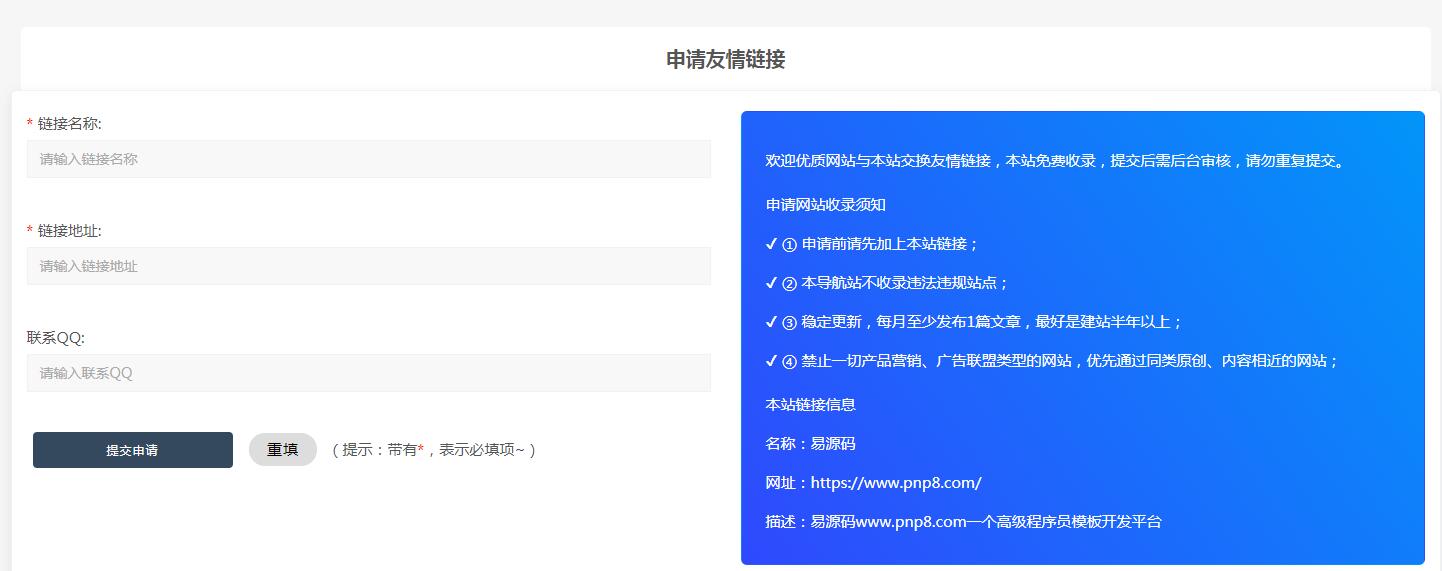1442x571 pixels.
Task: Click the 申请友情链接 page heading
Action: [725, 60]
